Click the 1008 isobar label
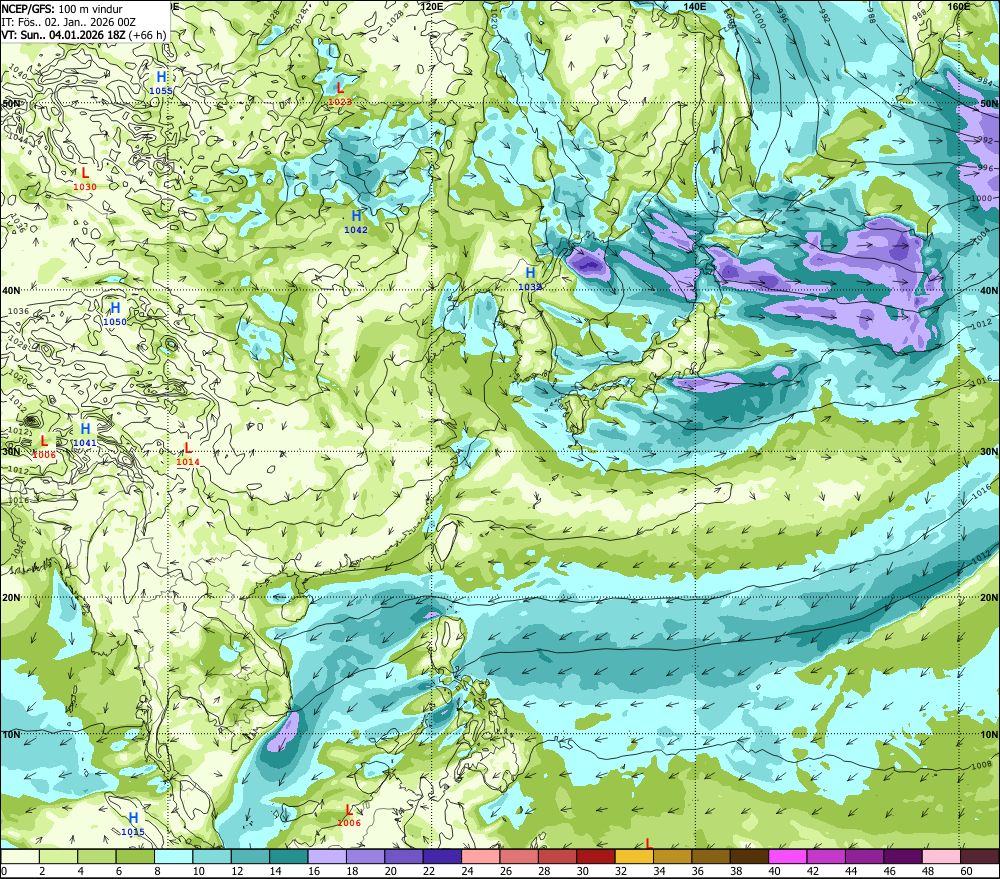Image resolution: width=1000 pixels, height=879 pixels. tap(982, 765)
